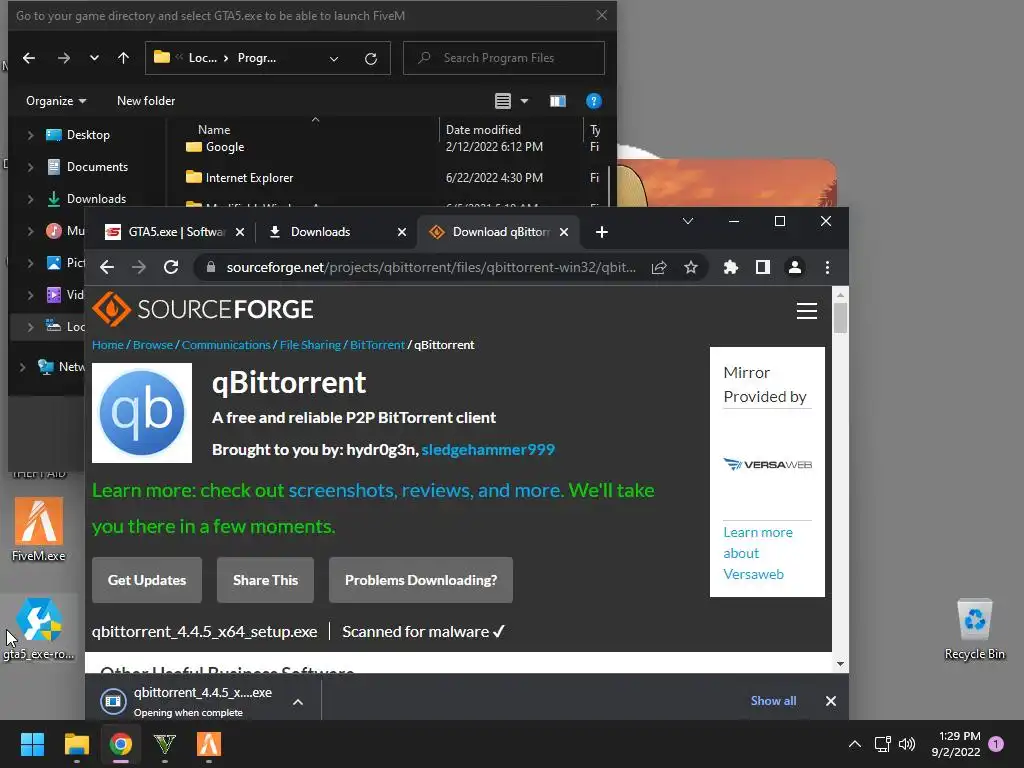Screen dimensions: 1024x768
Task: Bookmark this page with the star
Action: [690, 267]
